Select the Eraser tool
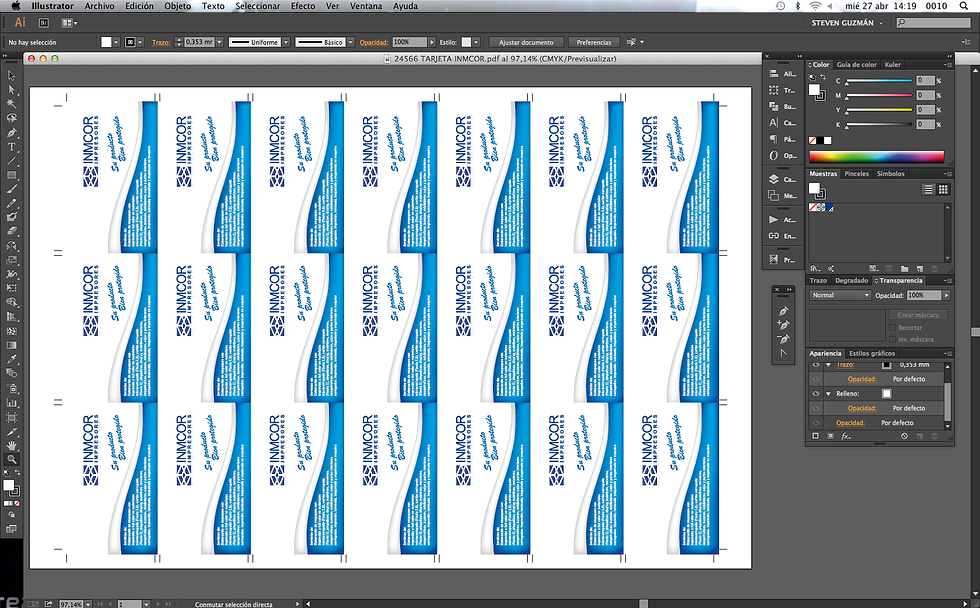This screenshot has width=980, height=608. tap(11, 232)
